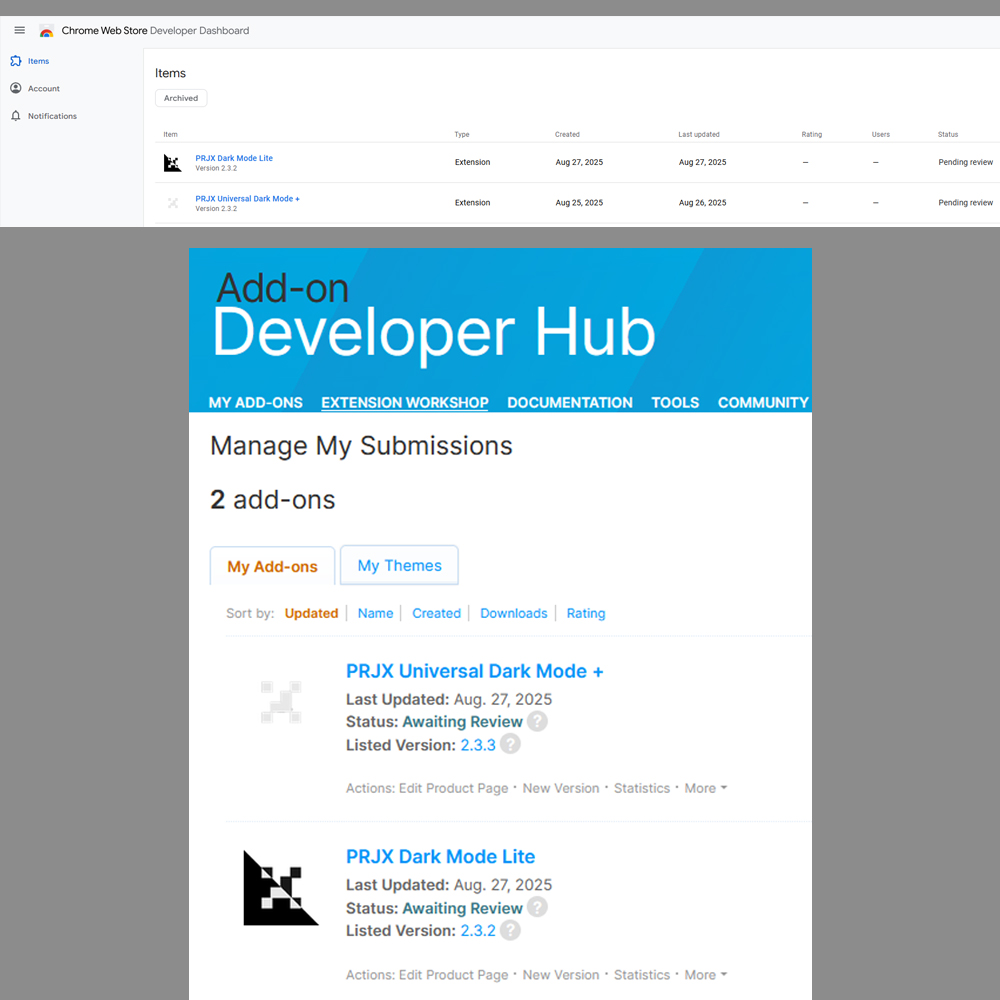
Task: Sort add-ons by Created
Action: (436, 613)
